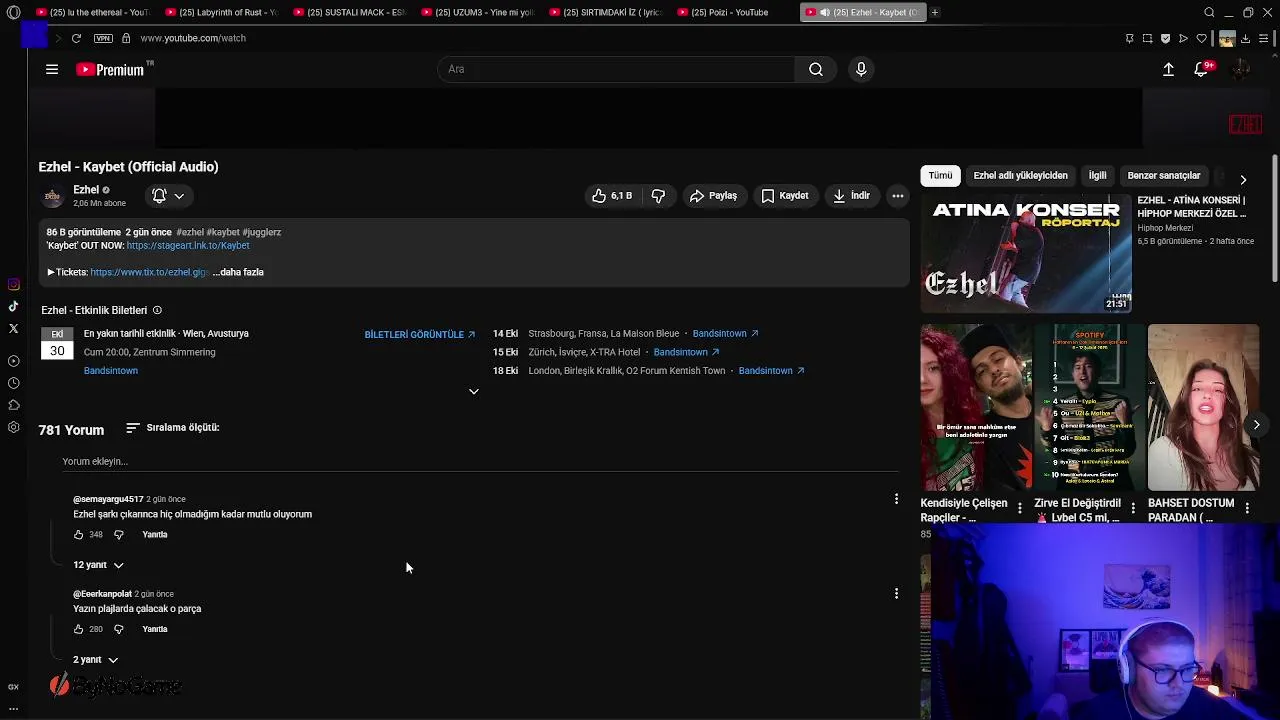Viewport: 1280px width, 720px height.
Task: Switch to Labyrinth of Rust browser tab
Action: pos(221,12)
